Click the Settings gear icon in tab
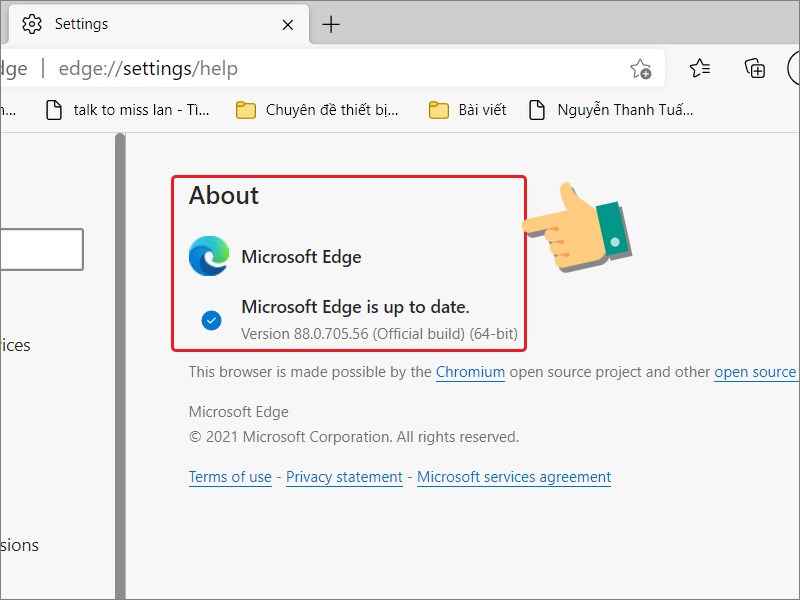The height and width of the screenshot is (600, 800). pyautogui.click(x=32, y=24)
